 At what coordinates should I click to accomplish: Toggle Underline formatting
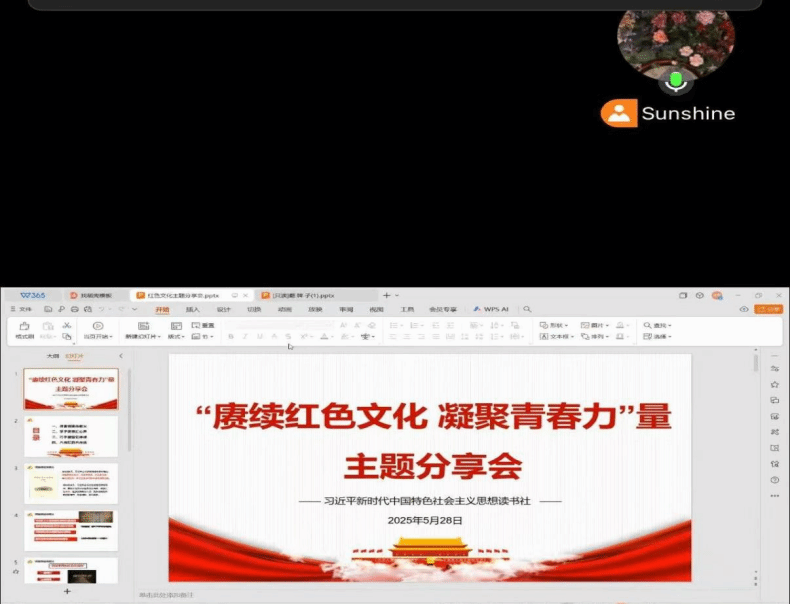(259, 337)
